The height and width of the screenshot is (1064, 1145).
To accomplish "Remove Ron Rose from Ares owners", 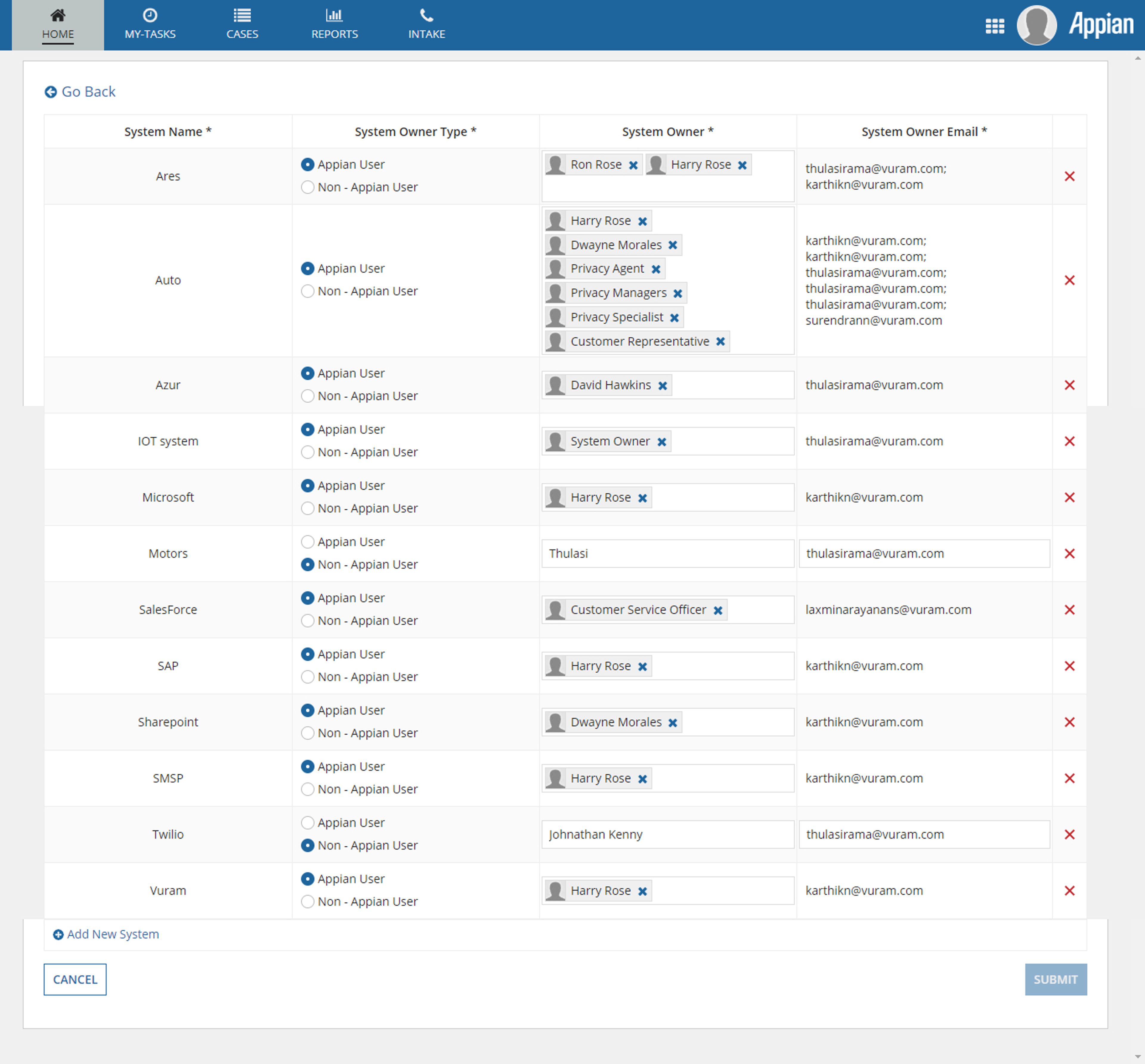I will point(633,165).
